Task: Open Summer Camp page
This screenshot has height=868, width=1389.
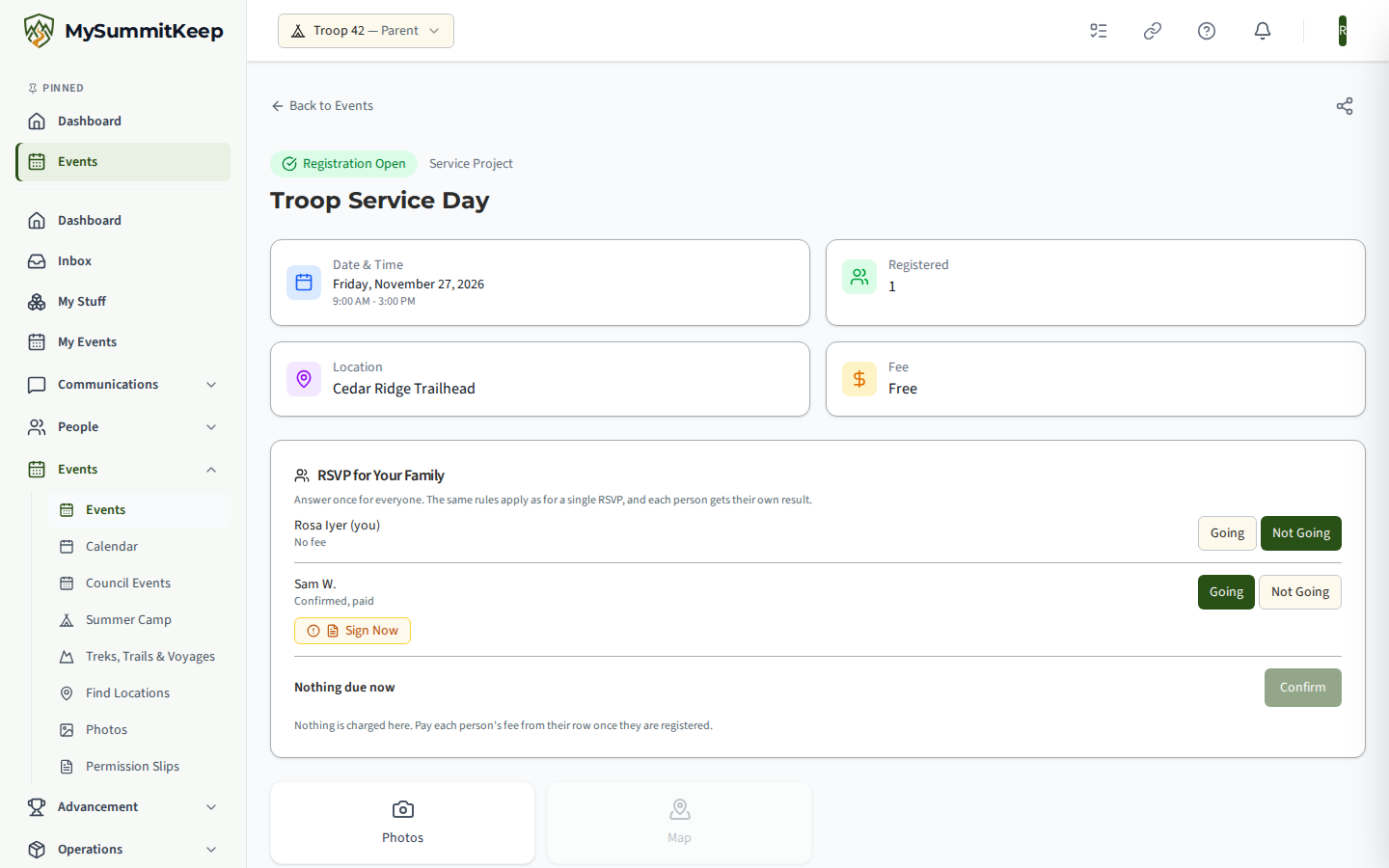Action: (x=139, y=620)
